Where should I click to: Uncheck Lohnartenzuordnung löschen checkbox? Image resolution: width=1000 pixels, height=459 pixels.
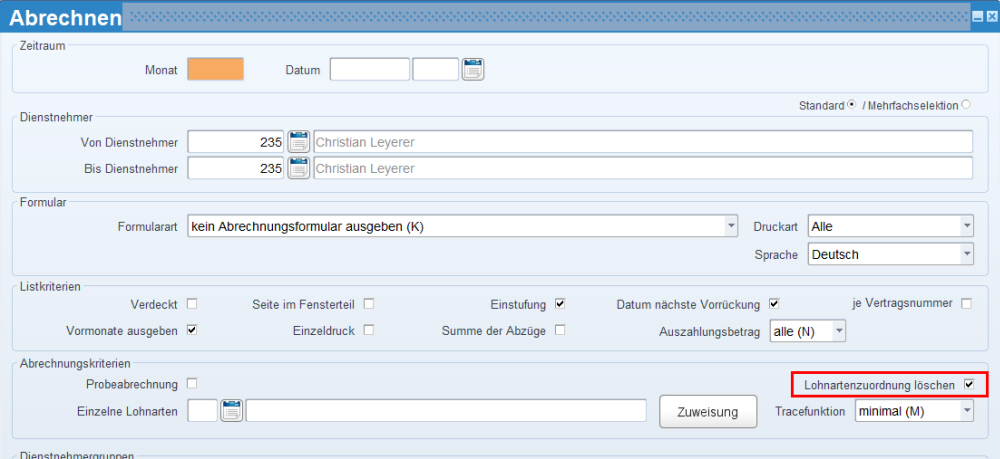[969, 384]
